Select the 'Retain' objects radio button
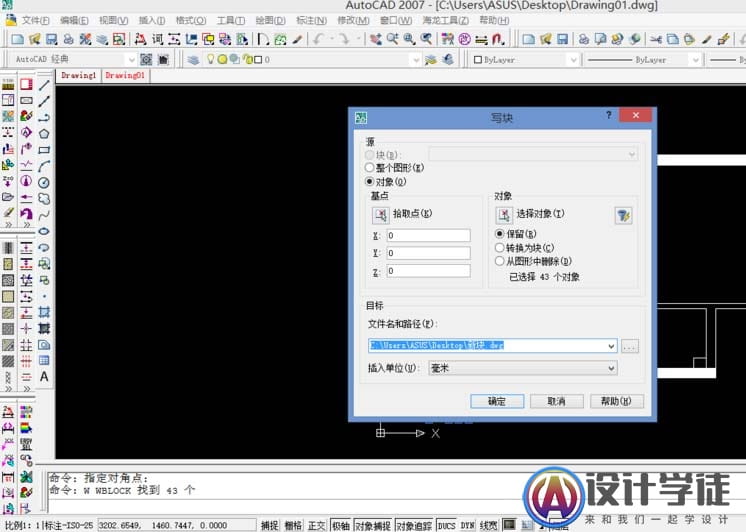 (500, 234)
